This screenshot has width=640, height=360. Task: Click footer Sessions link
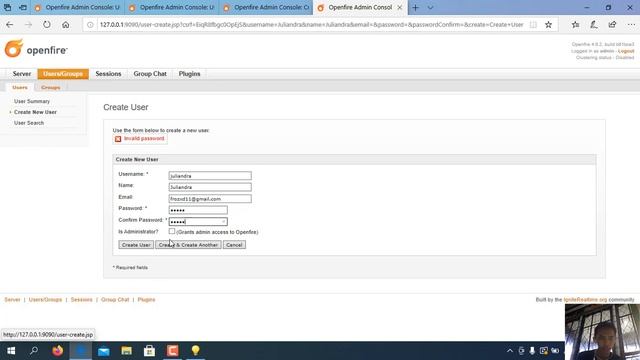pos(82,300)
